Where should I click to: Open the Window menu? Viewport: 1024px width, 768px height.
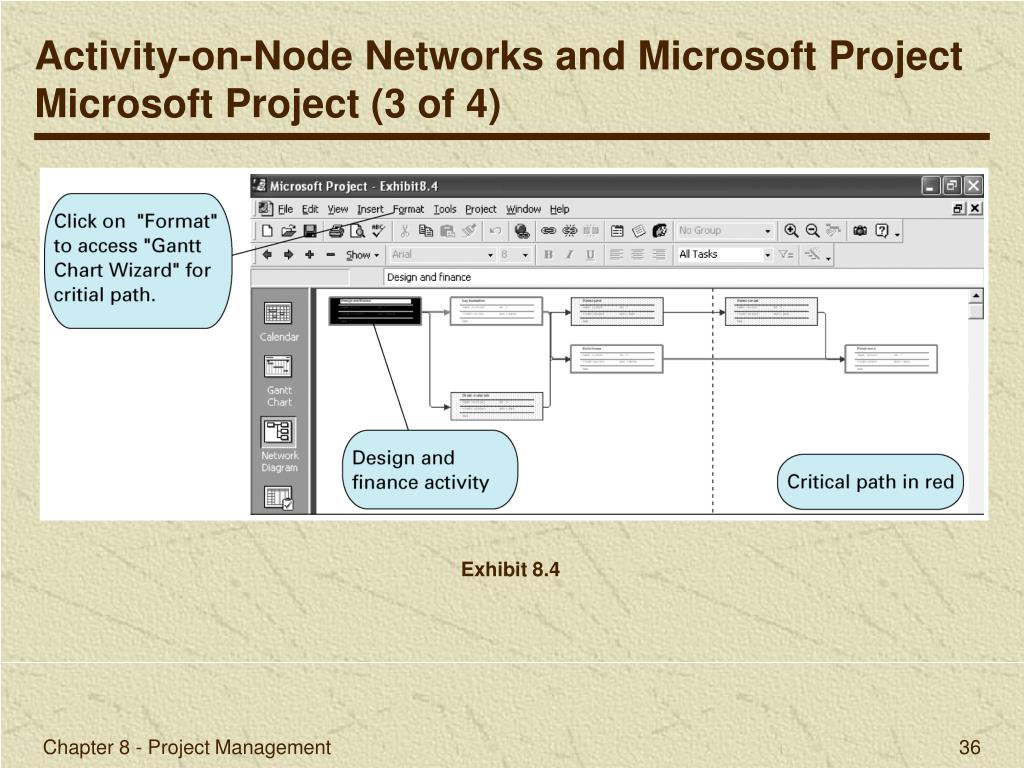pos(523,209)
